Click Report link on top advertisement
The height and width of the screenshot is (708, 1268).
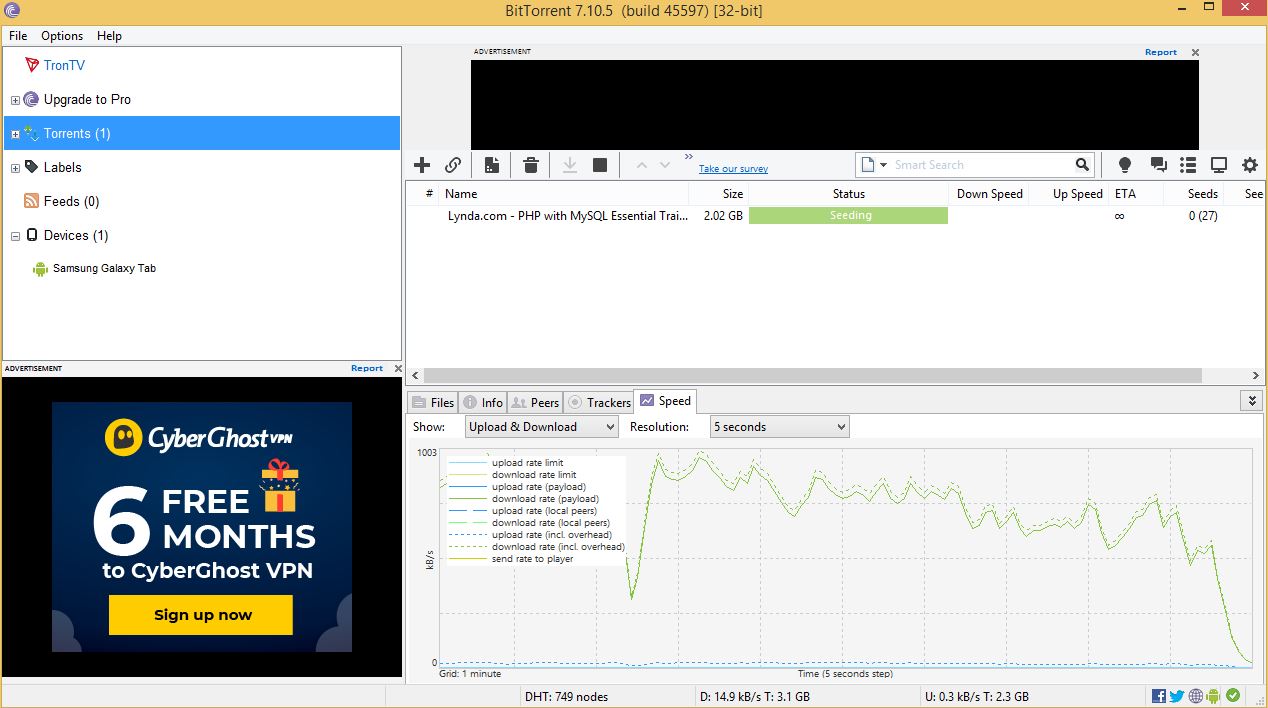click(1161, 52)
